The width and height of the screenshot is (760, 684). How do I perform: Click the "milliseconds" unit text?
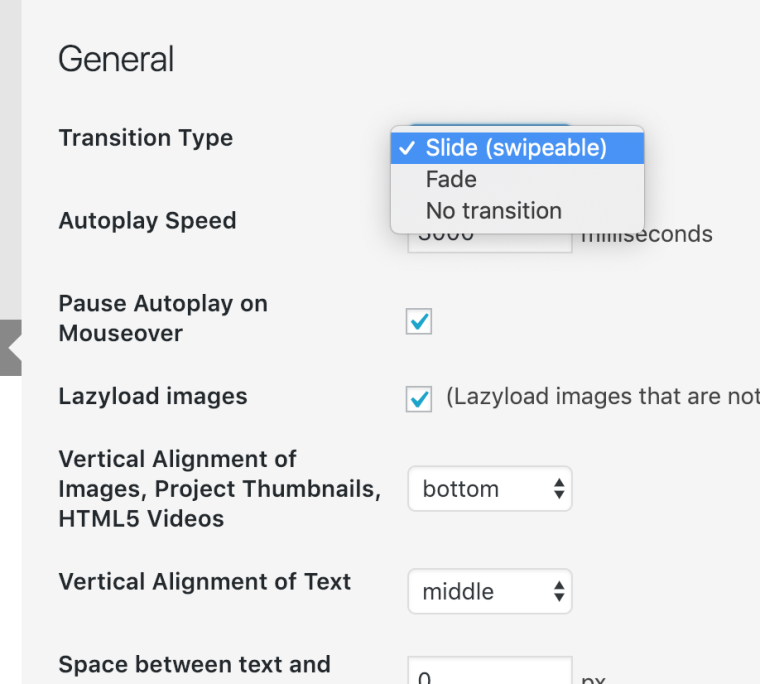point(660,236)
